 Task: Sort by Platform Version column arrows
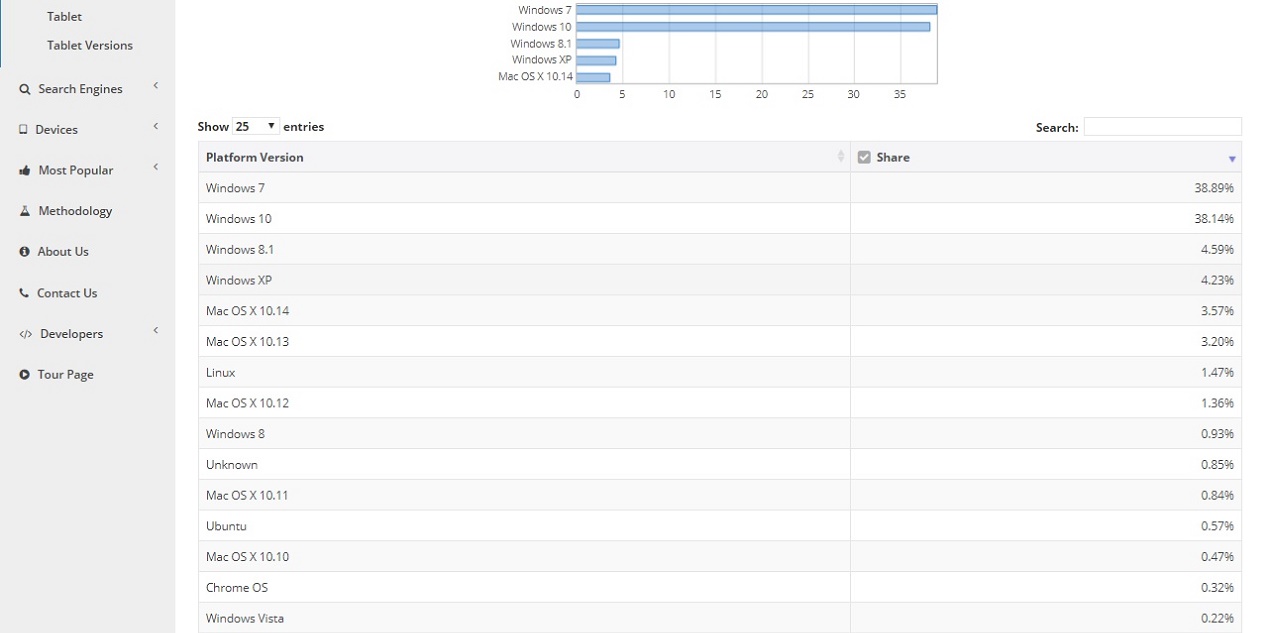point(840,157)
